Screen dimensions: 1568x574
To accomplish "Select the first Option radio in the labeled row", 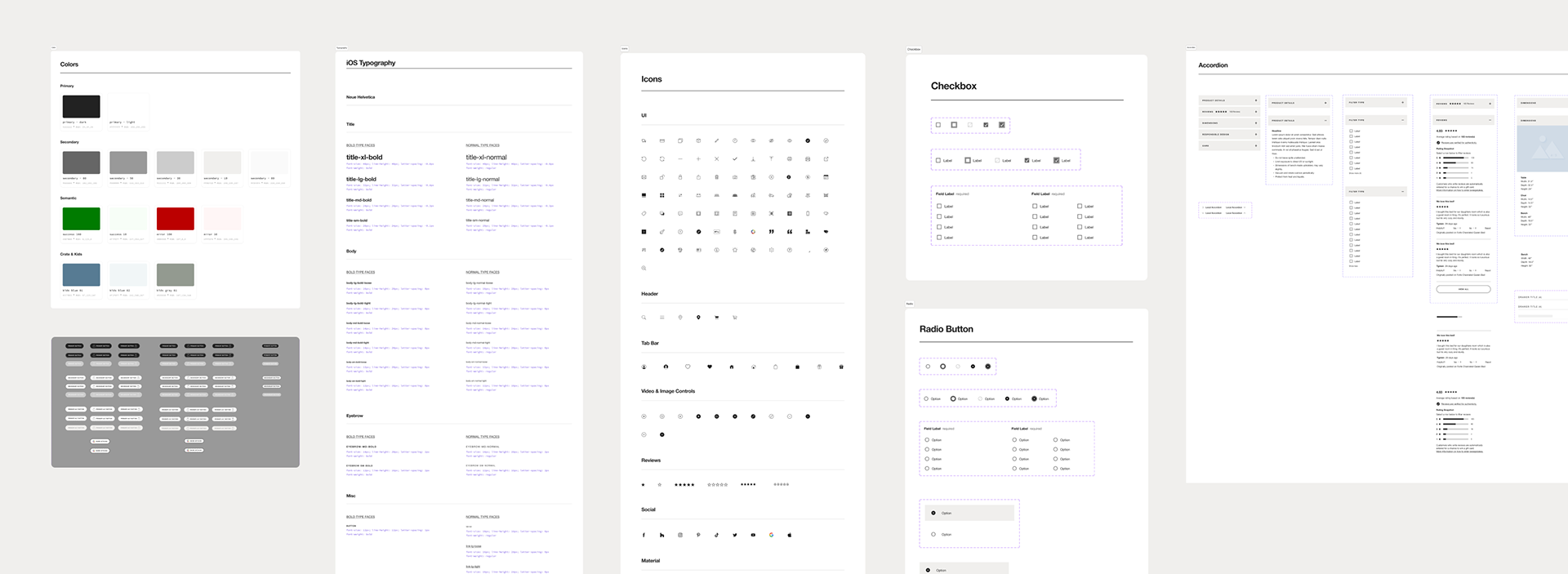I will 926,398.
